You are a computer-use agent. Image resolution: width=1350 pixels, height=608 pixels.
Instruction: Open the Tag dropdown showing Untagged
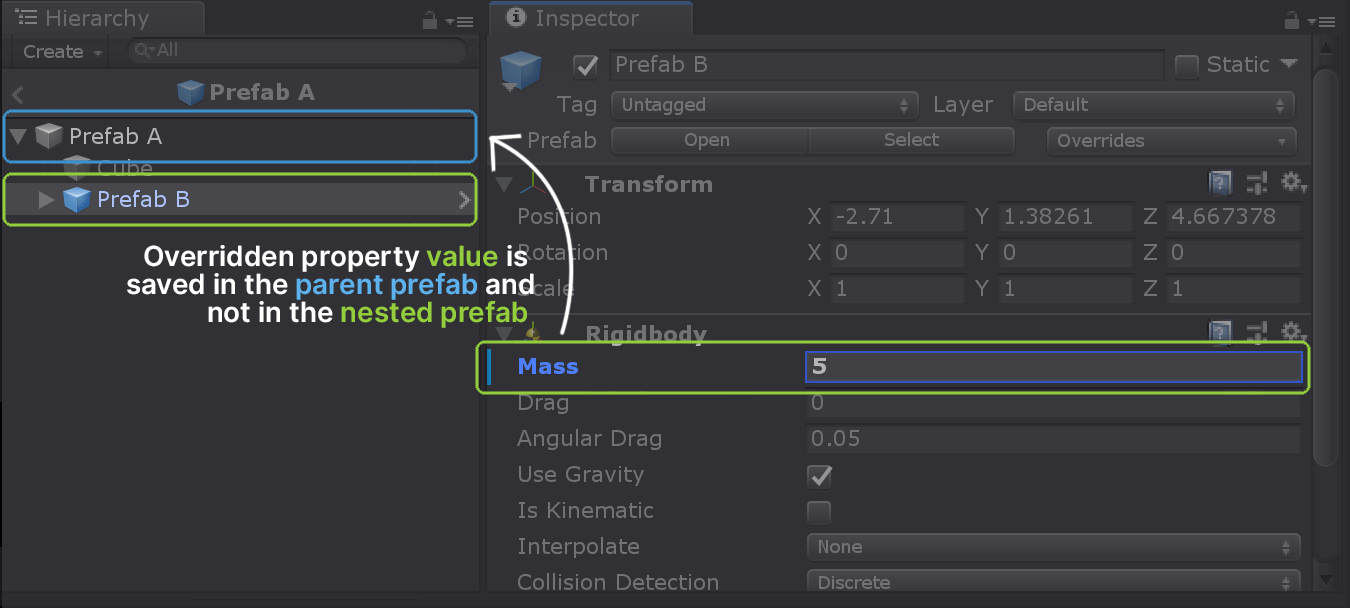(x=764, y=105)
